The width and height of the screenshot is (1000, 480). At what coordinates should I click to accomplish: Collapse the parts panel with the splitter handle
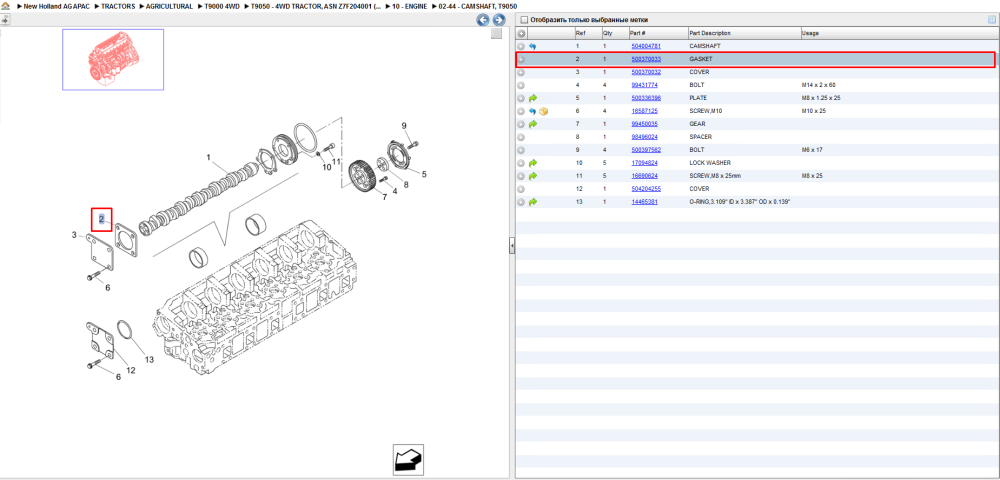[x=511, y=246]
